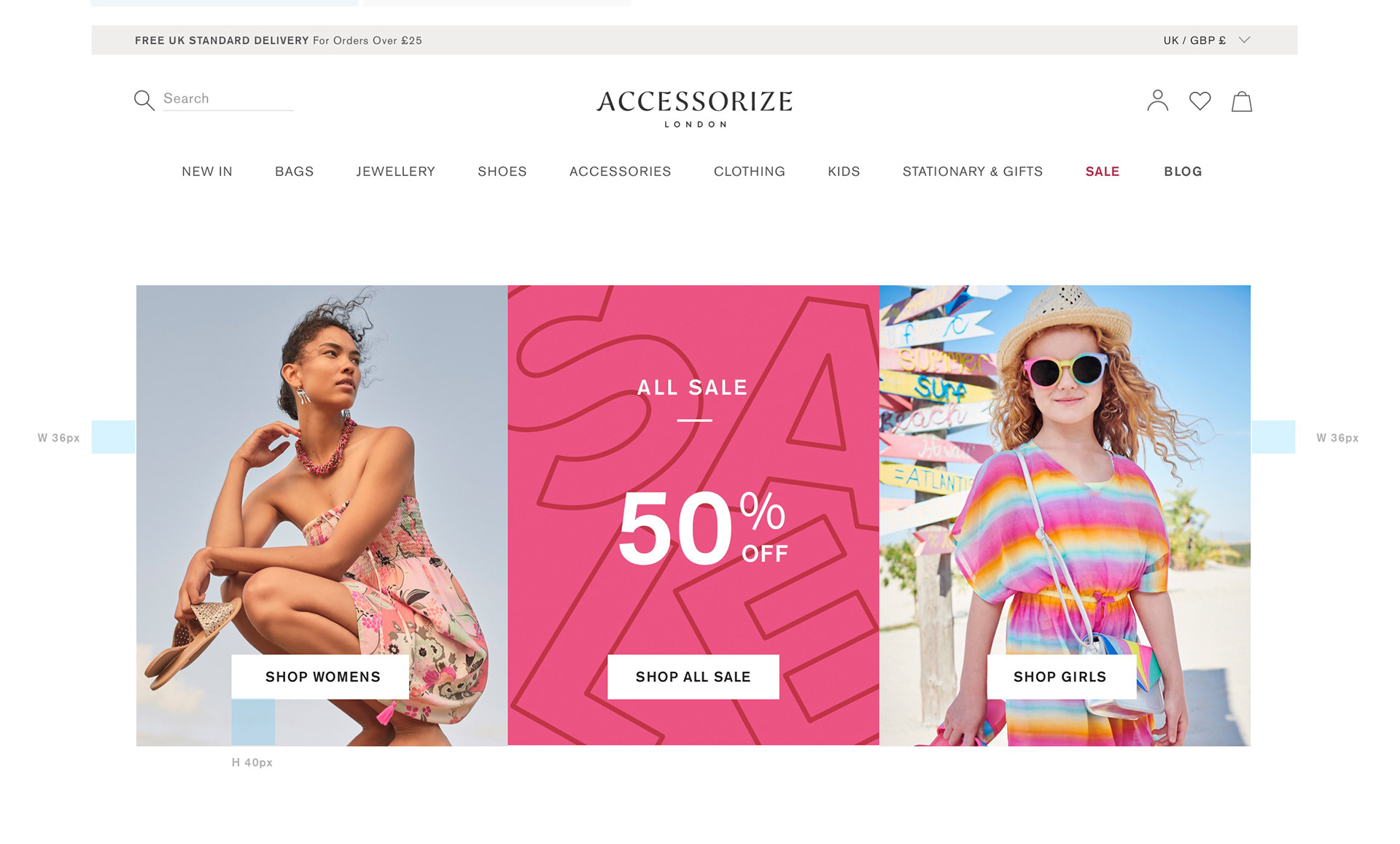The width and height of the screenshot is (1400, 844).
Task: Open the CLOTHING menu item
Action: coord(749,171)
